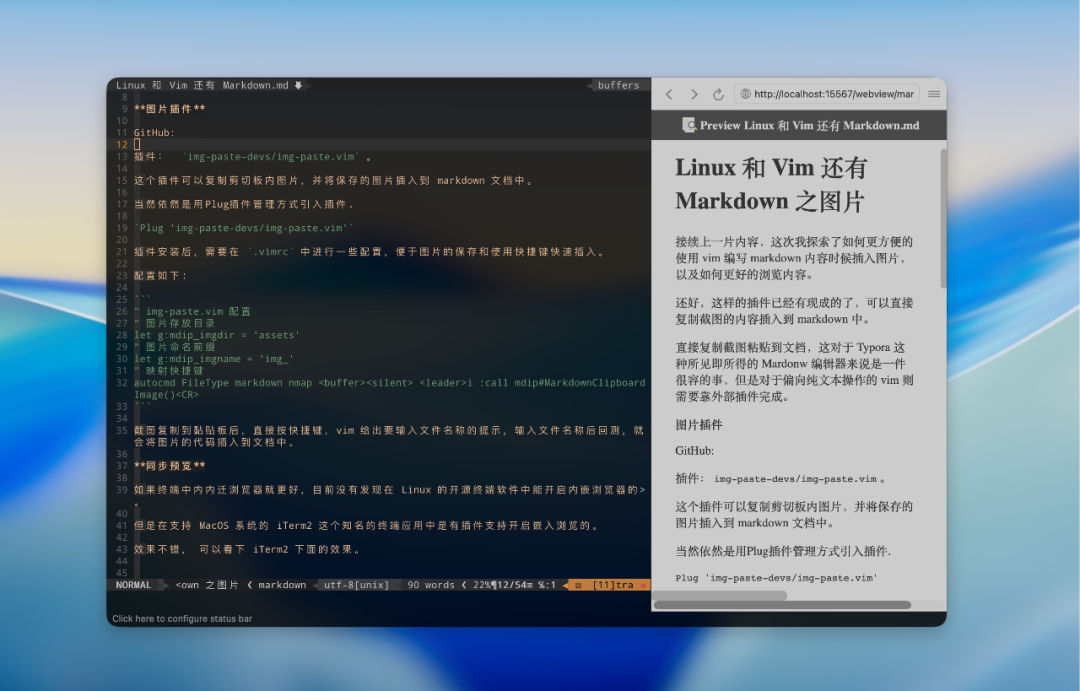Reload the markdown preview page
The width and height of the screenshot is (1080, 691).
[x=718, y=94]
